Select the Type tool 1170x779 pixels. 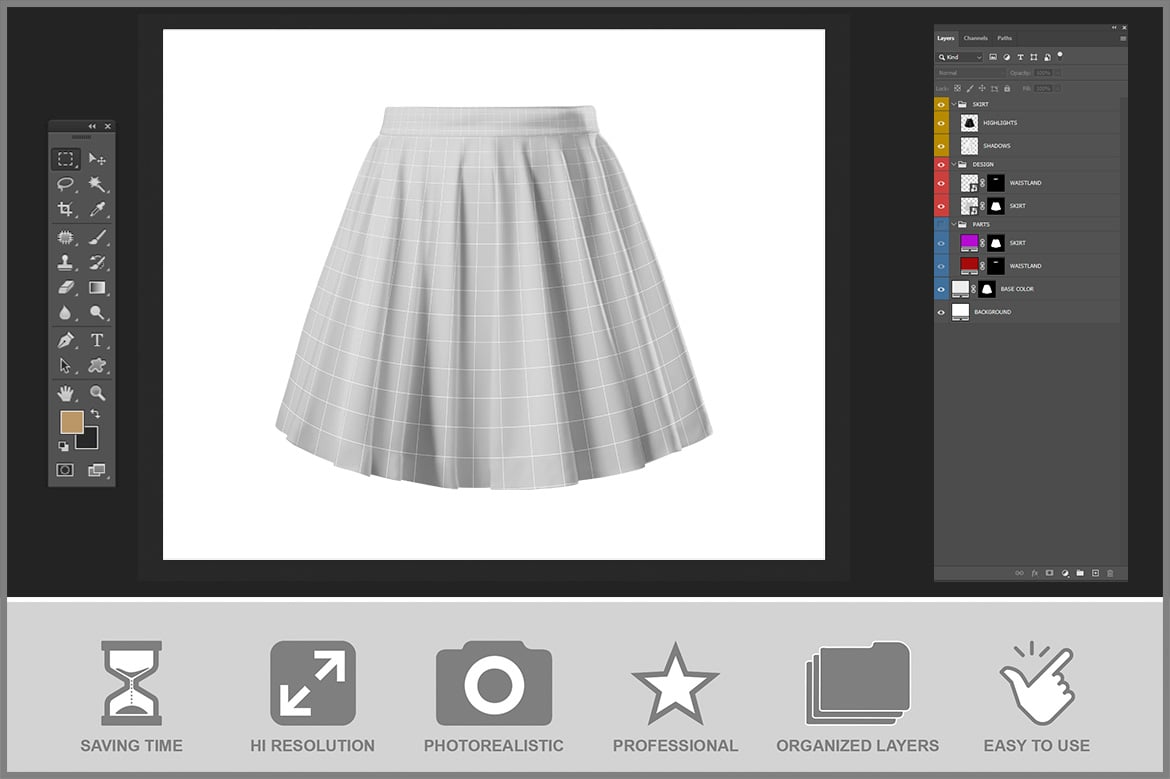[x=97, y=340]
